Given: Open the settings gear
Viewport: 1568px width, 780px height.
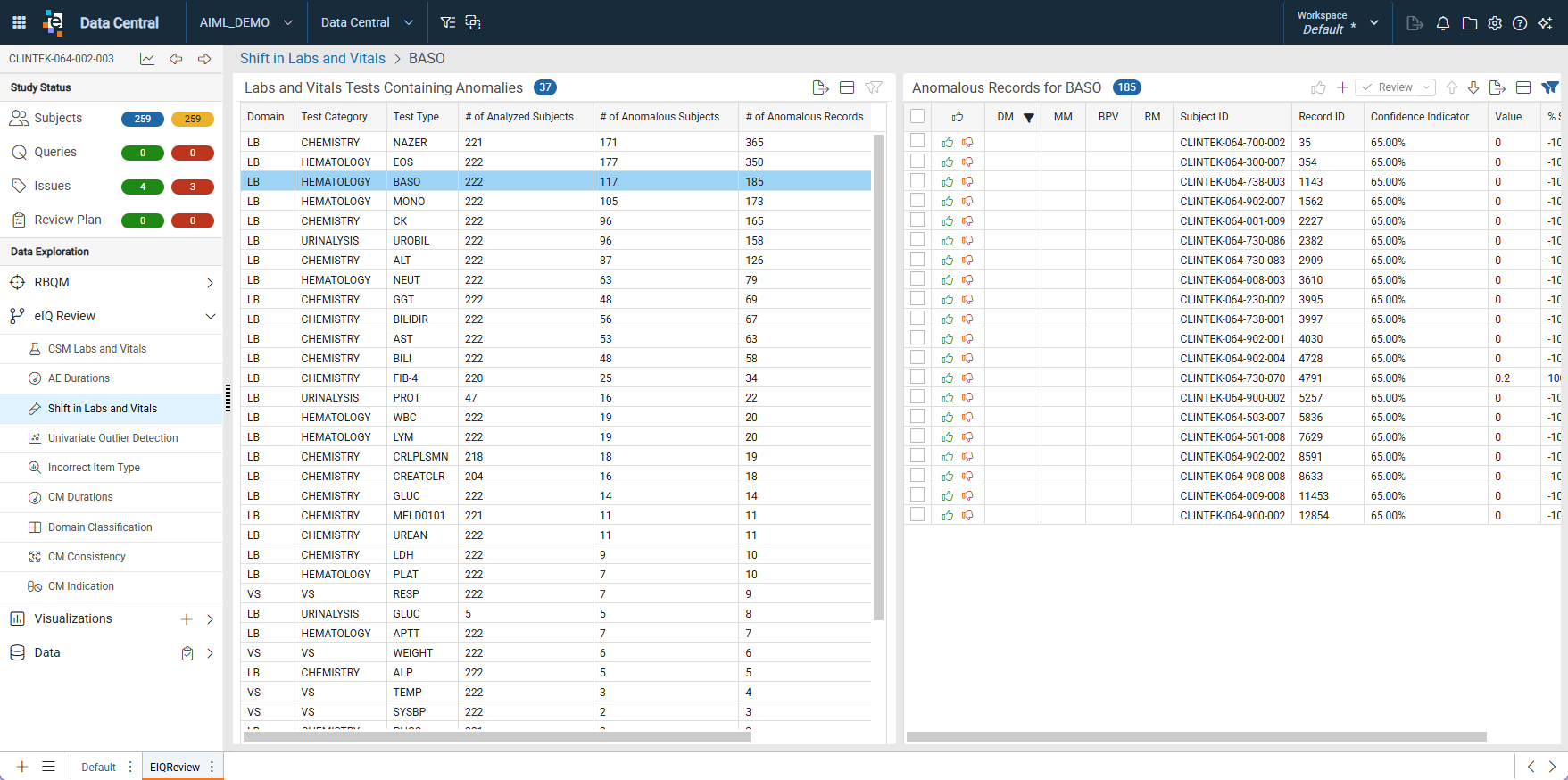Looking at the screenshot, I should coord(1495,23).
